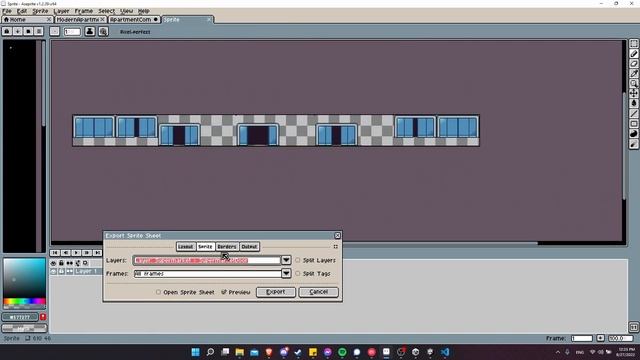The width and height of the screenshot is (640, 360).
Task: Toggle visibility of all layers in timeline header
Action: tap(53, 263)
